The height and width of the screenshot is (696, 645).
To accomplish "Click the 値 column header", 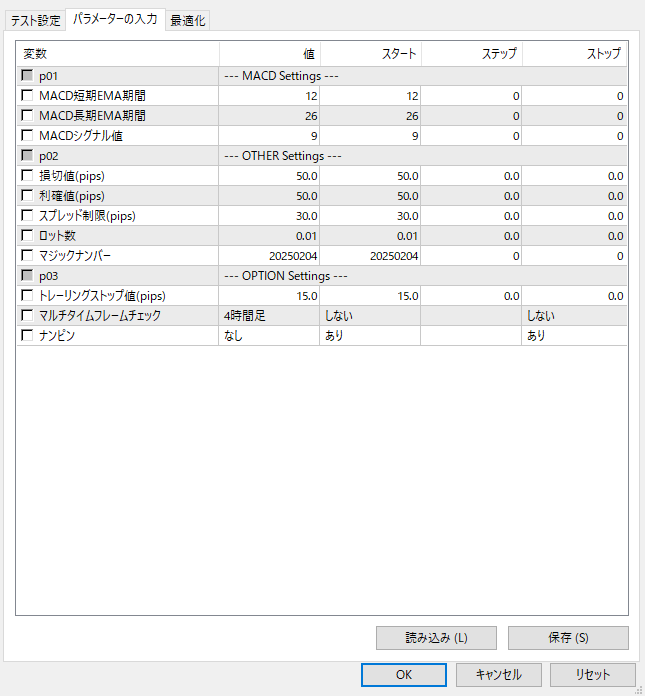I will pos(270,53).
